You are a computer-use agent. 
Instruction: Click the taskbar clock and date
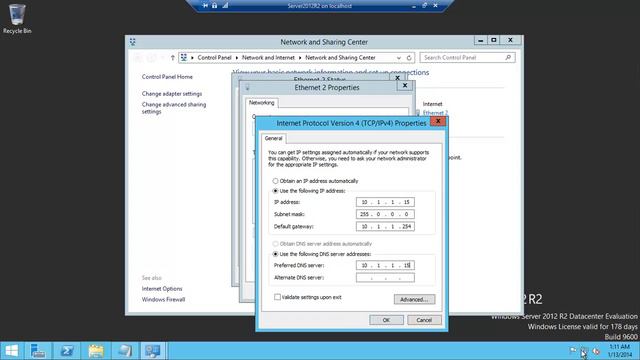(x=620, y=351)
